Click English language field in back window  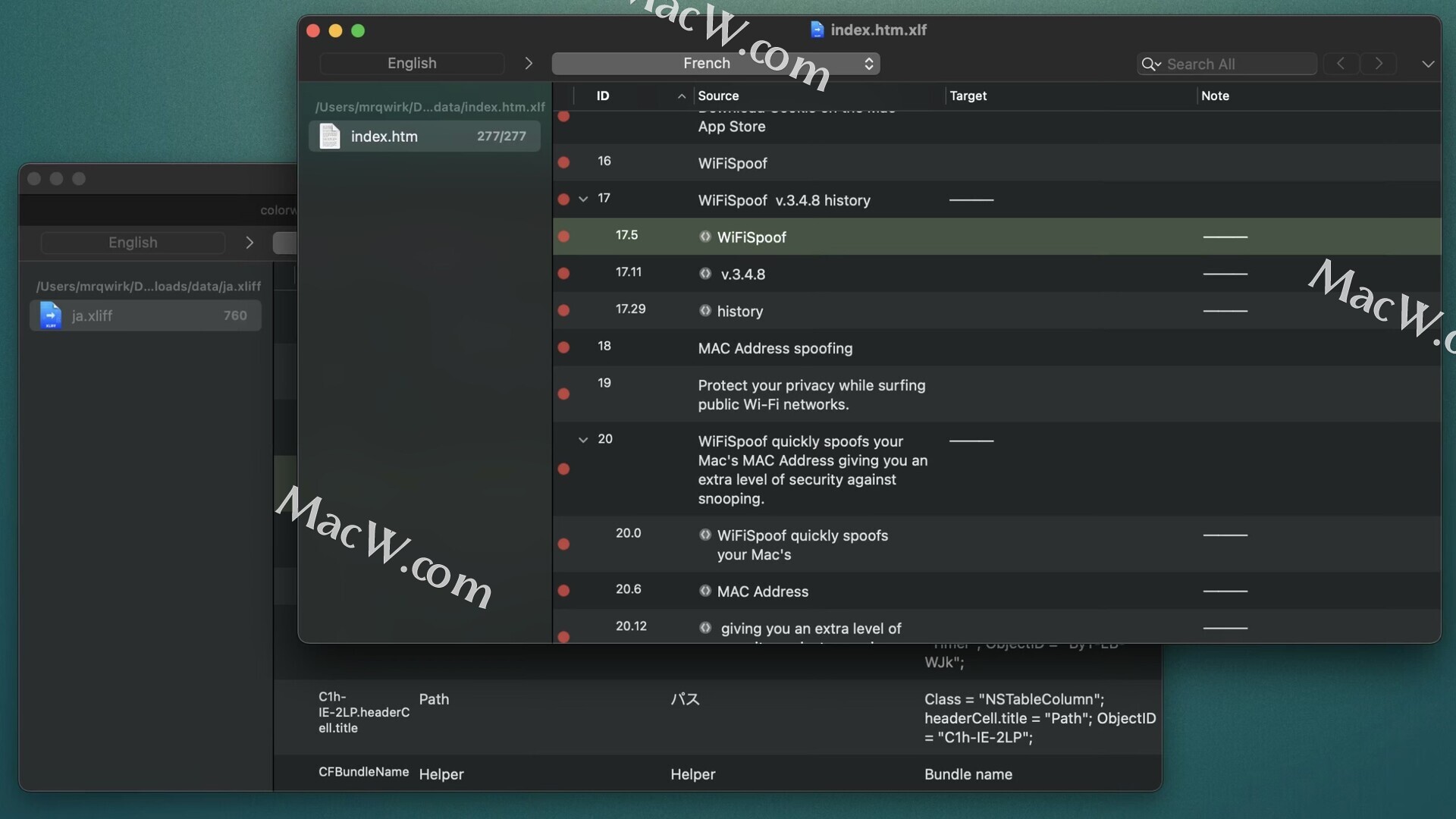tap(133, 243)
